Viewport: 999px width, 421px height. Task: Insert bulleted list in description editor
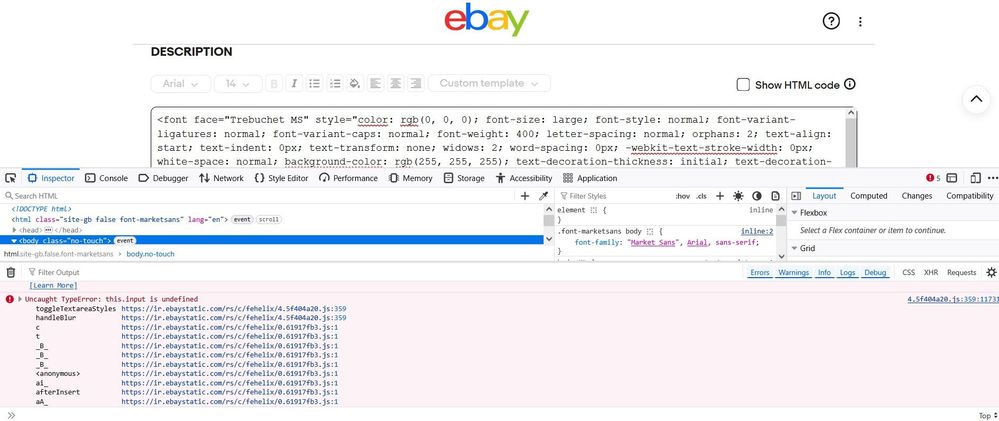click(314, 83)
